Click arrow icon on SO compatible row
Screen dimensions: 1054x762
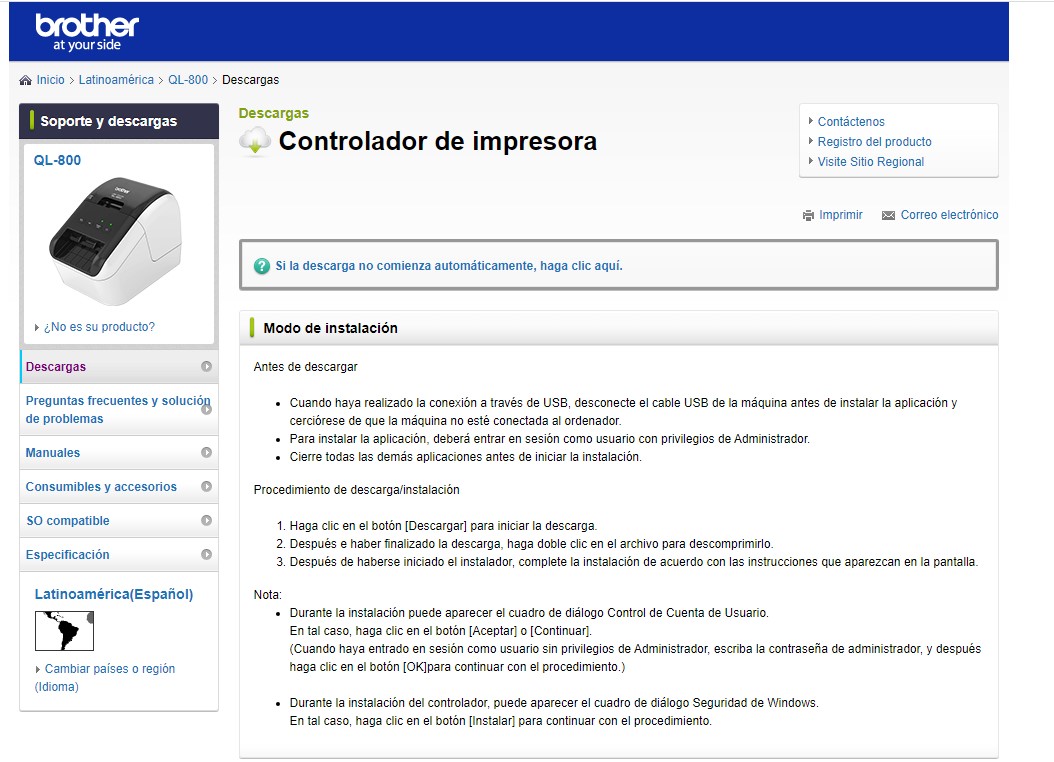point(206,520)
